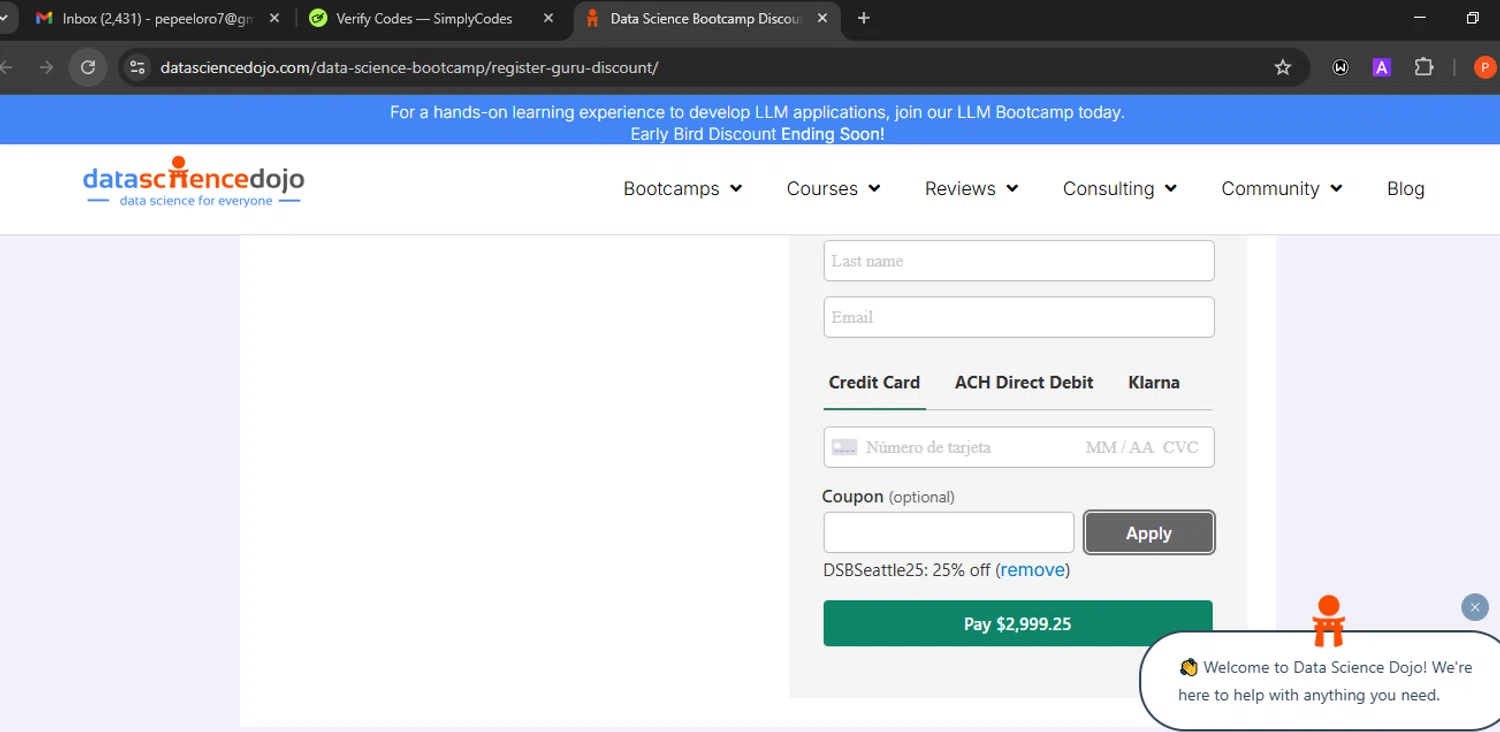This screenshot has width=1500, height=732.
Task: Remove the DSBSeattle25 coupon
Action: [1033, 570]
